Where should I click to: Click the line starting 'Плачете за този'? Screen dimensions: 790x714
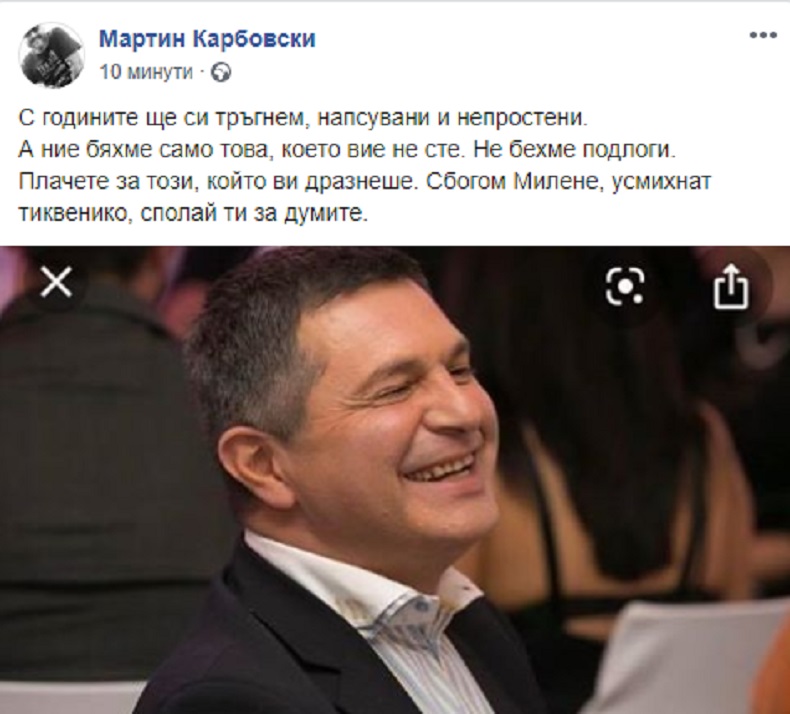pyautogui.click(x=365, y=182)
